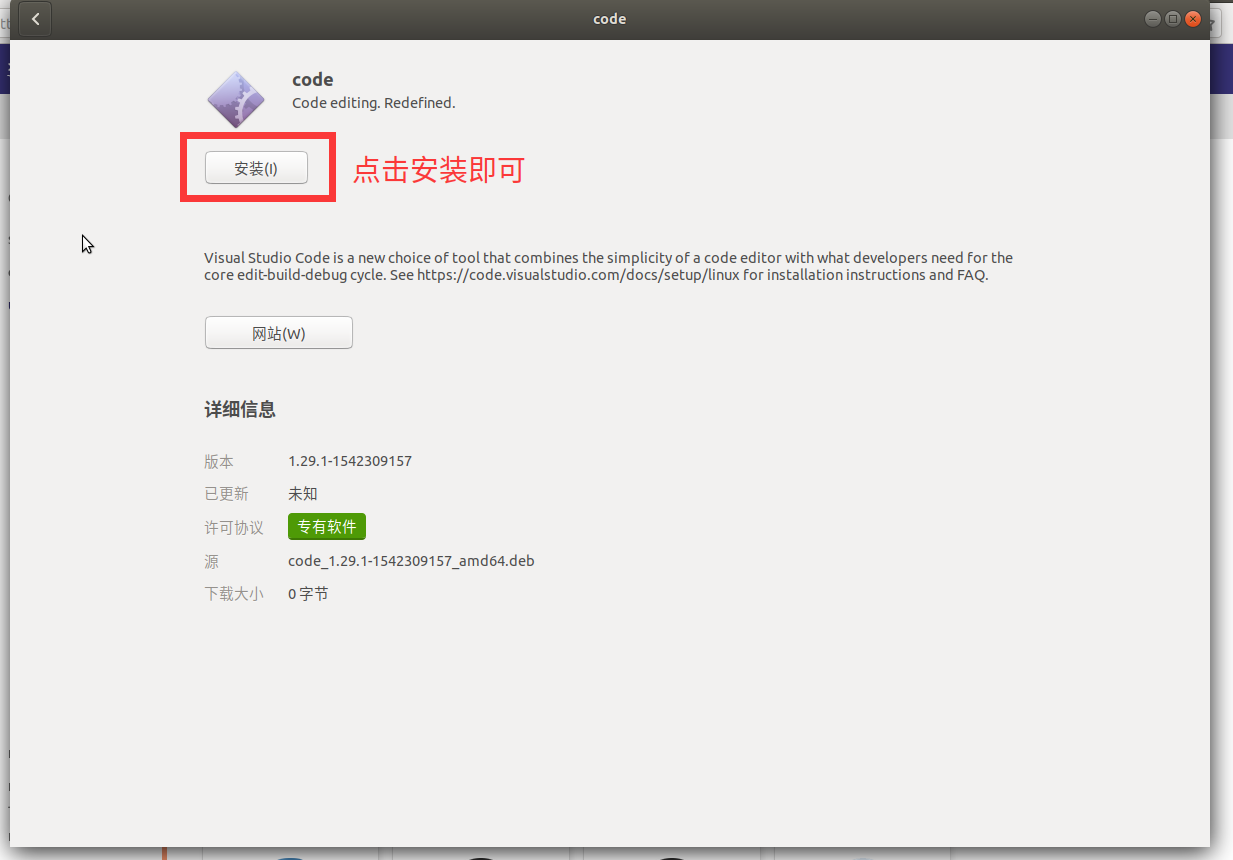1233x860 pixels.
Task: Click the bold 'code' app name heading
Action: click(312, 80)
